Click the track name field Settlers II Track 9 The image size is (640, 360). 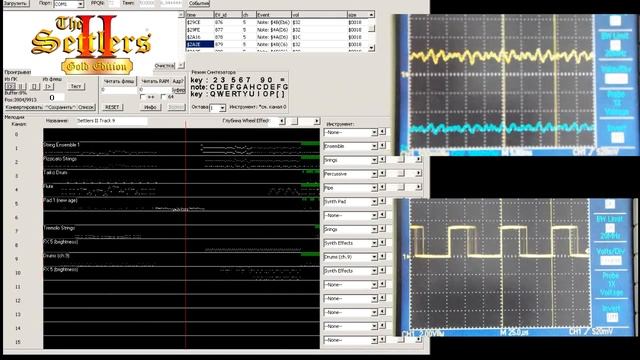(111, 121)
